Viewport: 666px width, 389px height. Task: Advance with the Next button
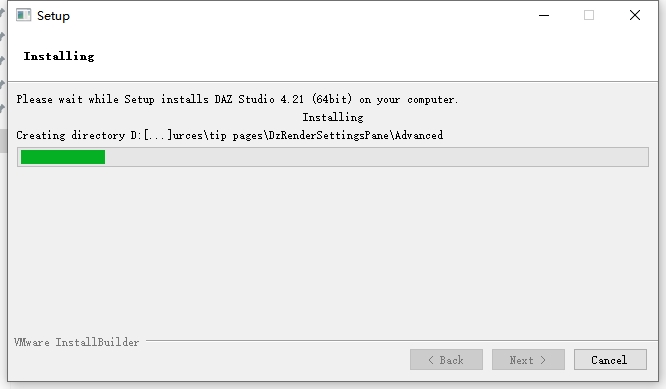click(528, 360)
